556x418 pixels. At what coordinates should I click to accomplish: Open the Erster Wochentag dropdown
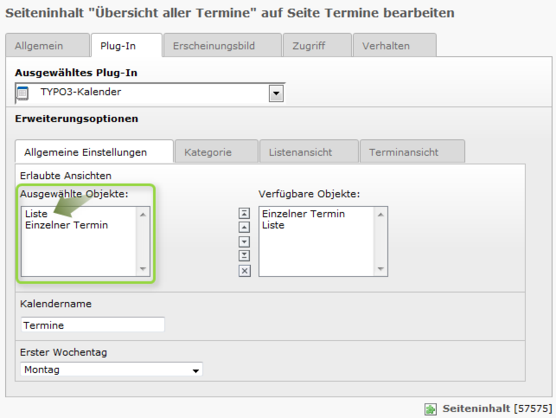[x=111, y=369]
